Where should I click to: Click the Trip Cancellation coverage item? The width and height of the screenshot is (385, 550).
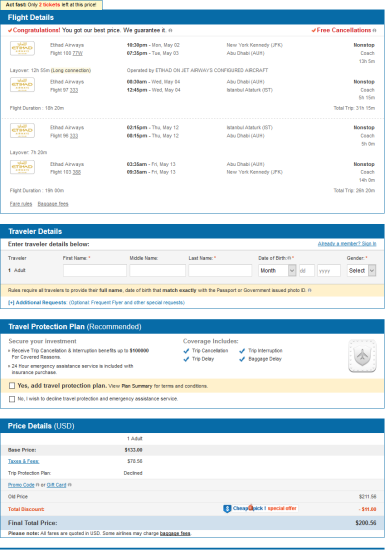pos(206,350)
